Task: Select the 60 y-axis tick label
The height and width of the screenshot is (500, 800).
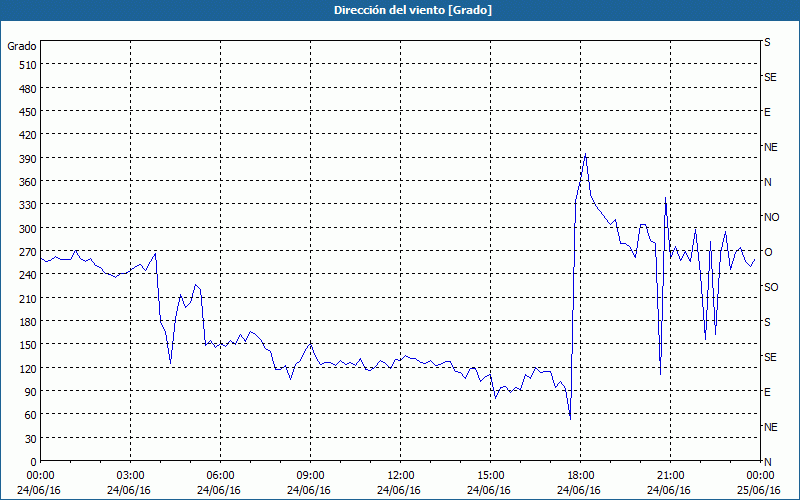Action: (31, 415)
